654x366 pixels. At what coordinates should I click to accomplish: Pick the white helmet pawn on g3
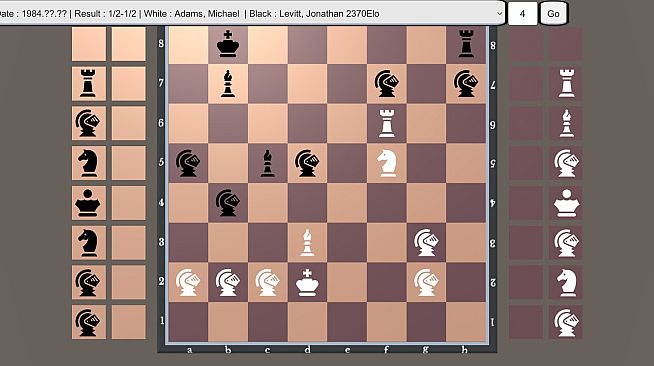pos(426,242)
